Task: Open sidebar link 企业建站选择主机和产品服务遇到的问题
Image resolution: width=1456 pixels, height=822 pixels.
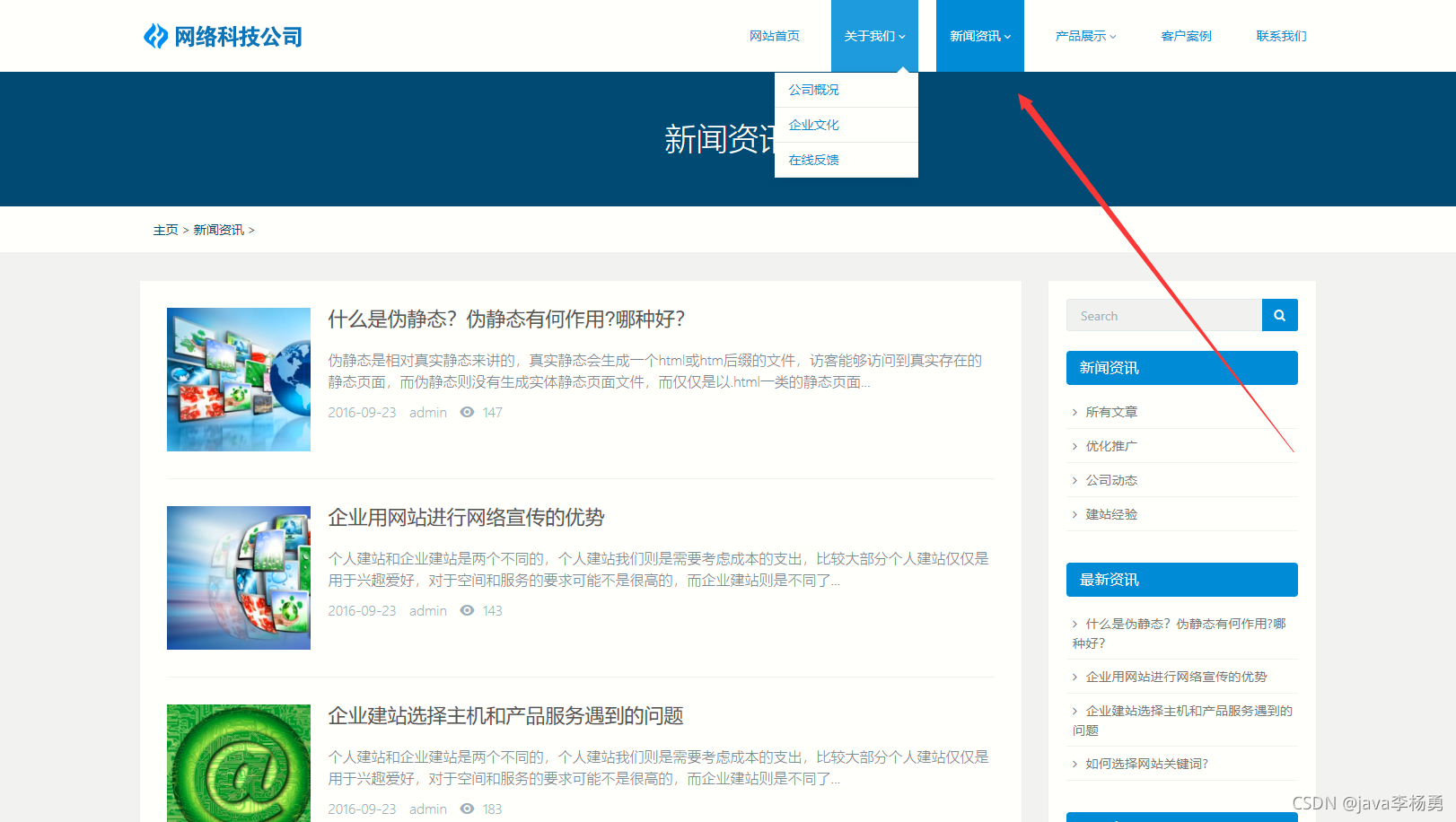Action: coord(1182,721)
